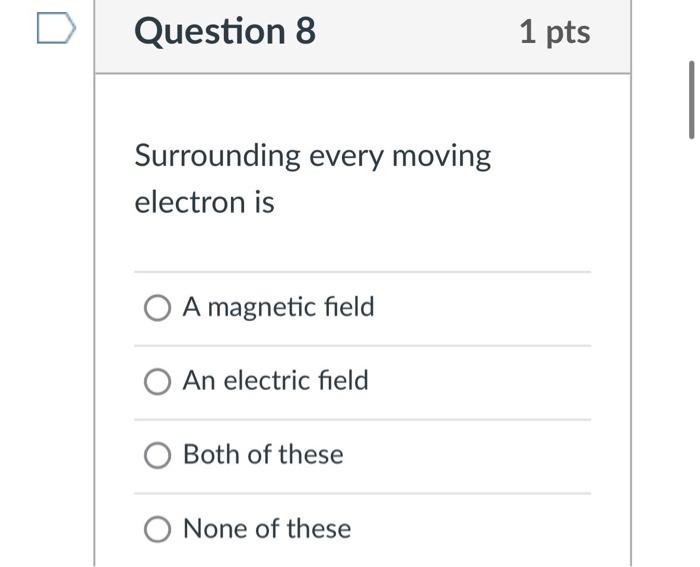This screenshot has width=700, height=567.
Task: Click the 'A magnetic field' answer label
Action: (x=278, y=307)
